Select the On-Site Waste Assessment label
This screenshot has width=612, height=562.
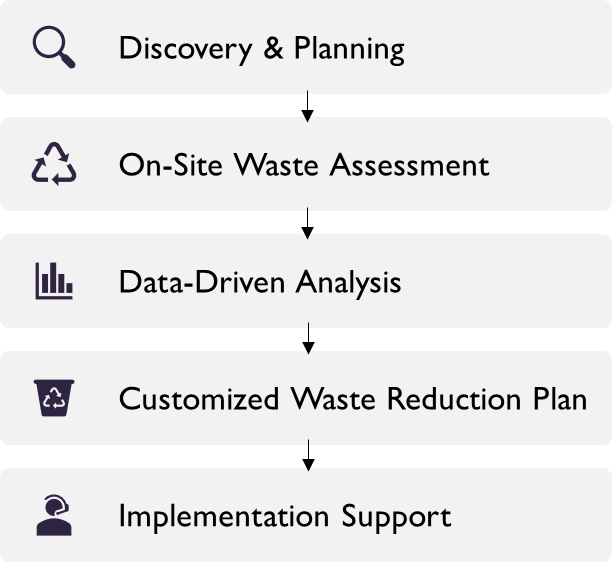coord(304,165)
